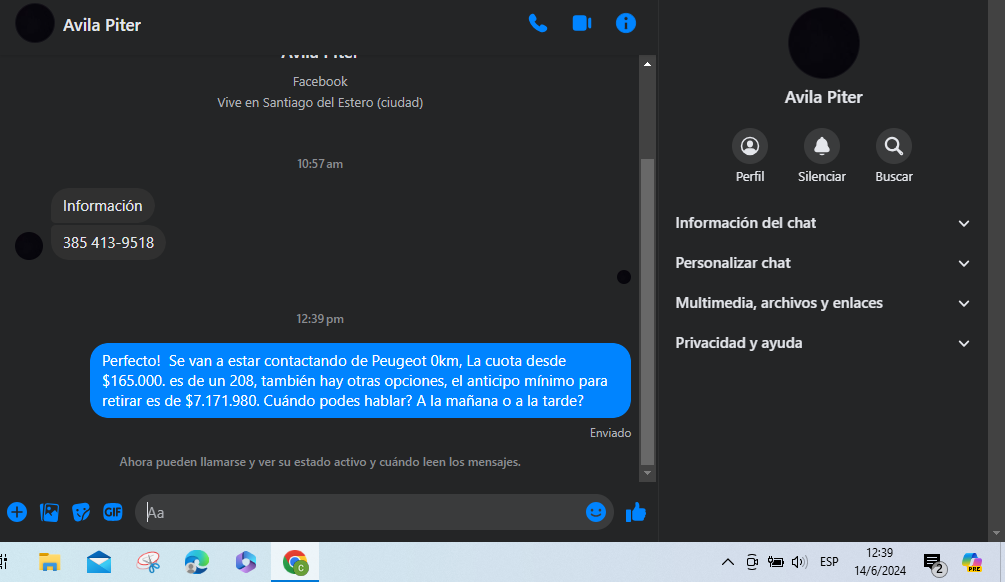Screen dimensions: 1005x582
Task: Click 'Vive en Santiago del Estero (ciudad)' text
Action: (x=320, y=103)
